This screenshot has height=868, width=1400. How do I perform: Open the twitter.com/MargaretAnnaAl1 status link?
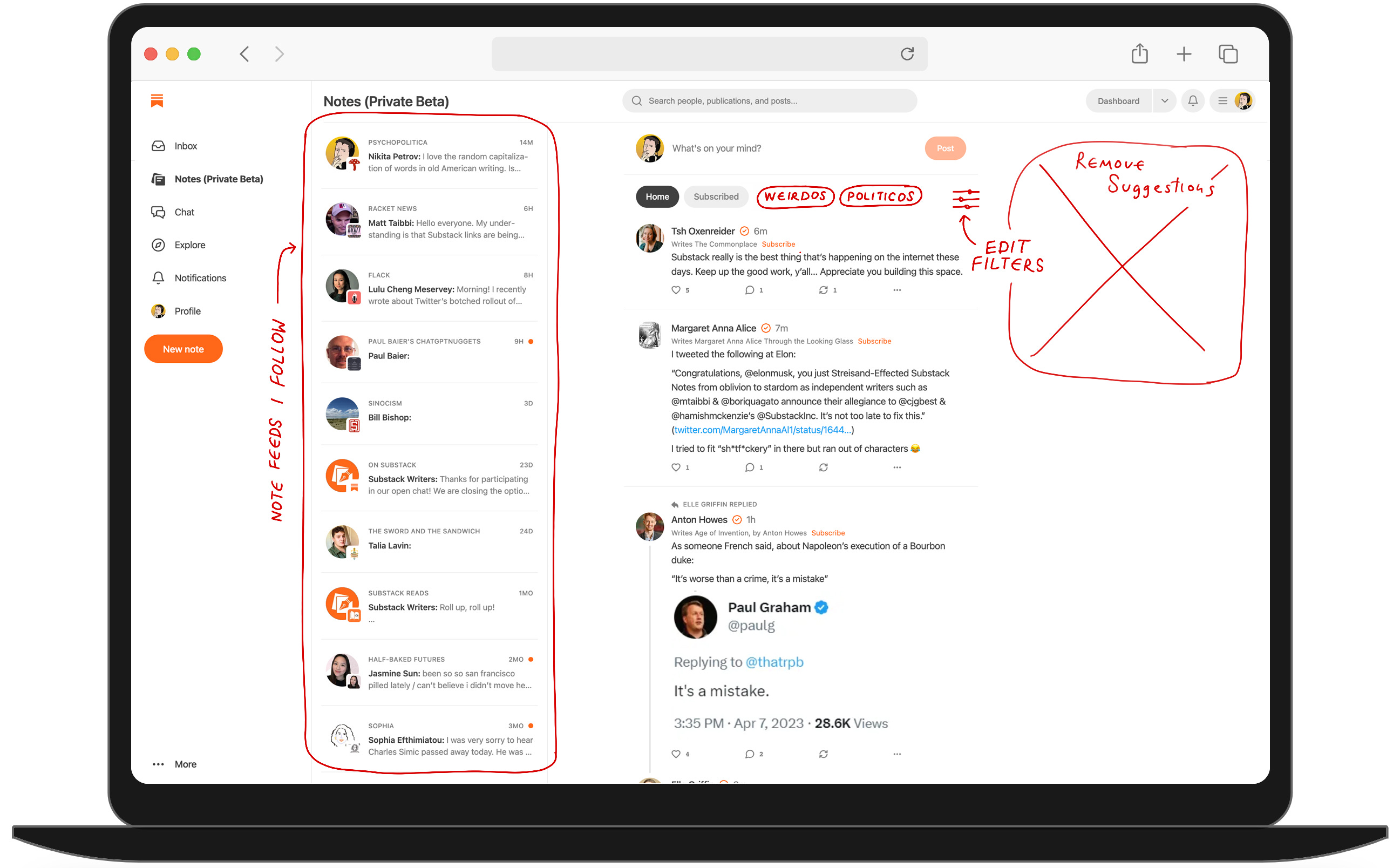[x=762, y=430]
